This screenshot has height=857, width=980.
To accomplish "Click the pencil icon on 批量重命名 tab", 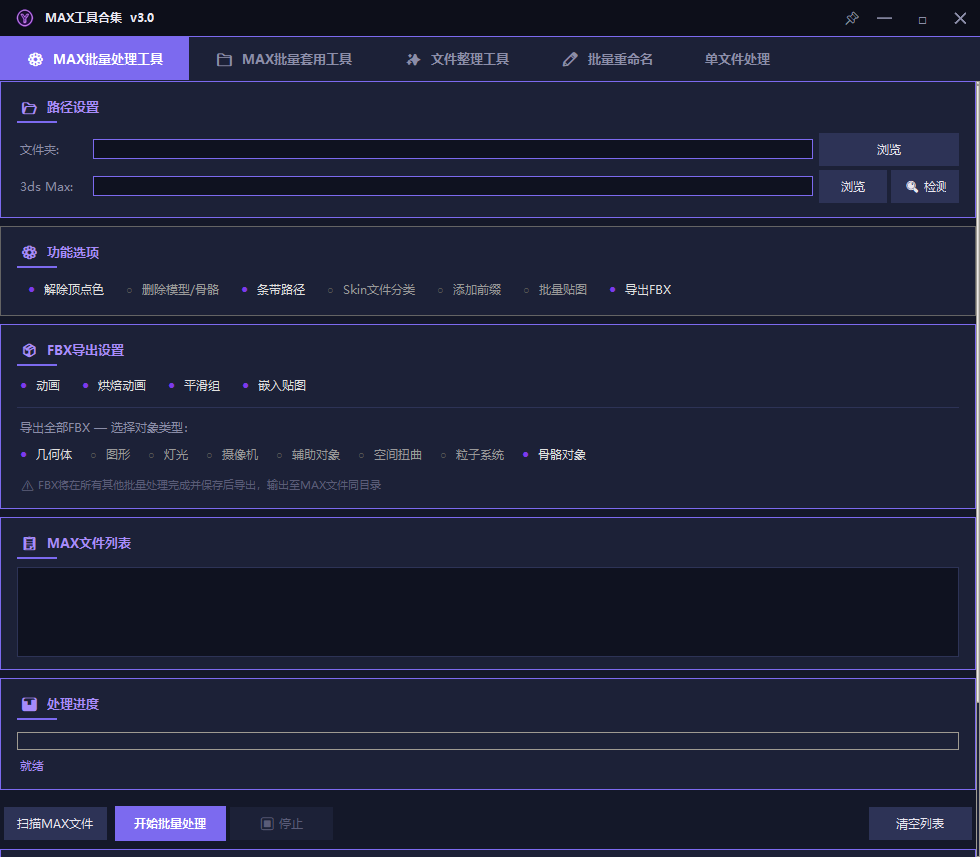I will (569, 59).
